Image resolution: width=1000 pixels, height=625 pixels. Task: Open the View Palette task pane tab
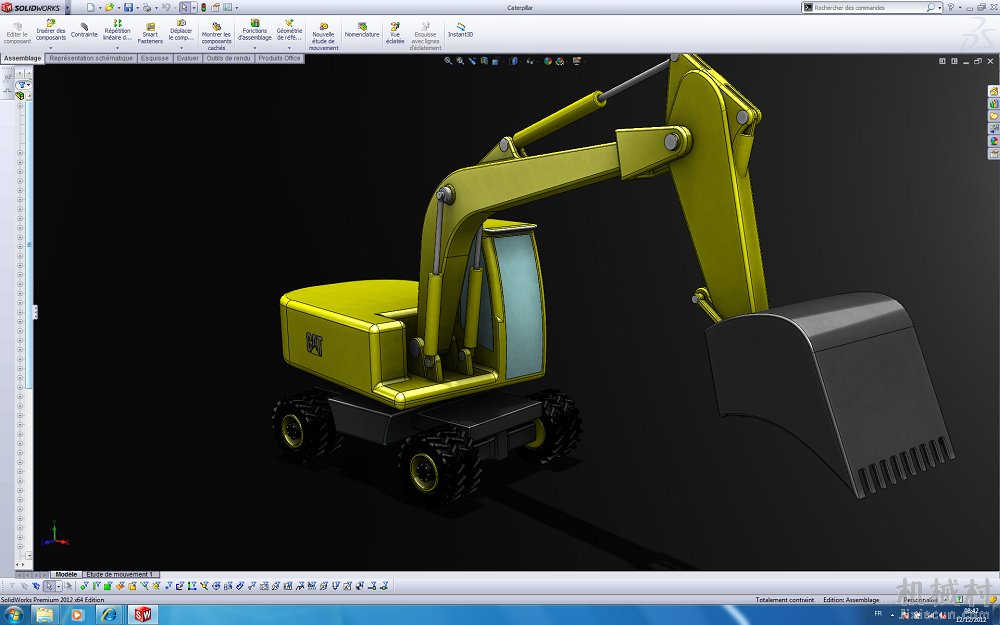point(994,129)
